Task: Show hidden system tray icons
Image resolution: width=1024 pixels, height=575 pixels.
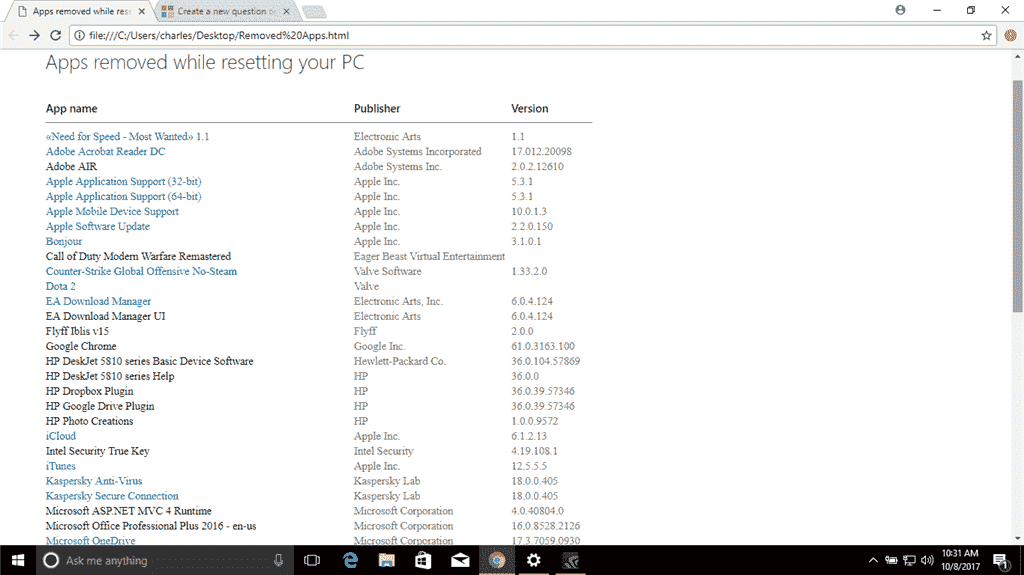Action: click(873, 560)
